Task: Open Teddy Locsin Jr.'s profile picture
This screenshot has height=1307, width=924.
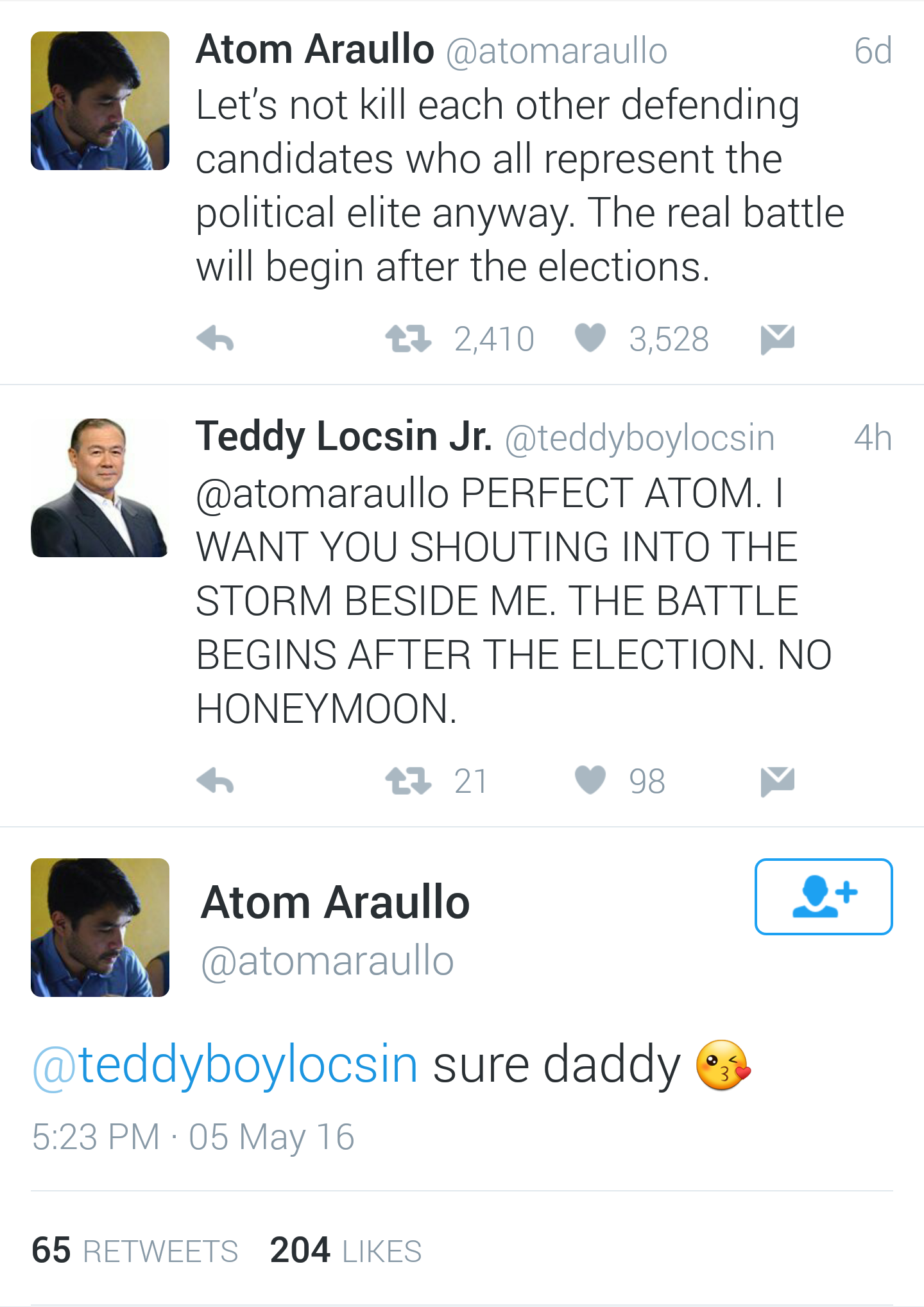Action: click(x=100, y=488)
